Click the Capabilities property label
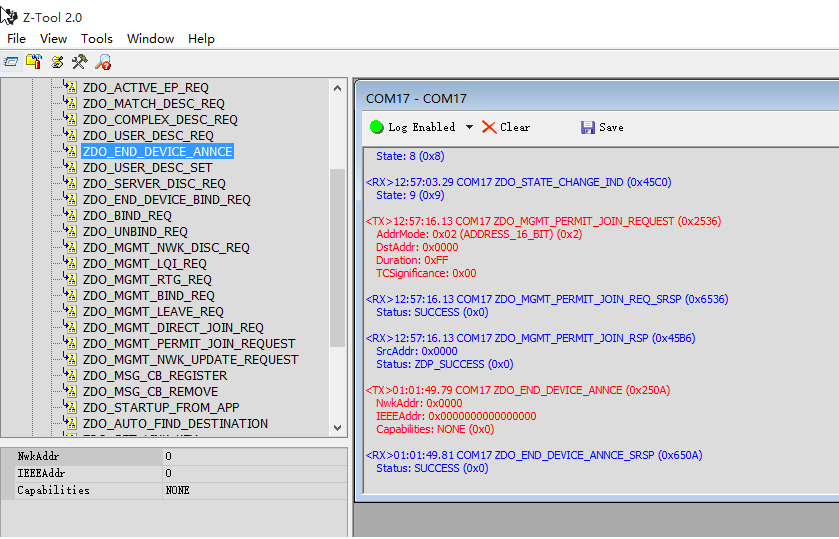 [54, 490]
